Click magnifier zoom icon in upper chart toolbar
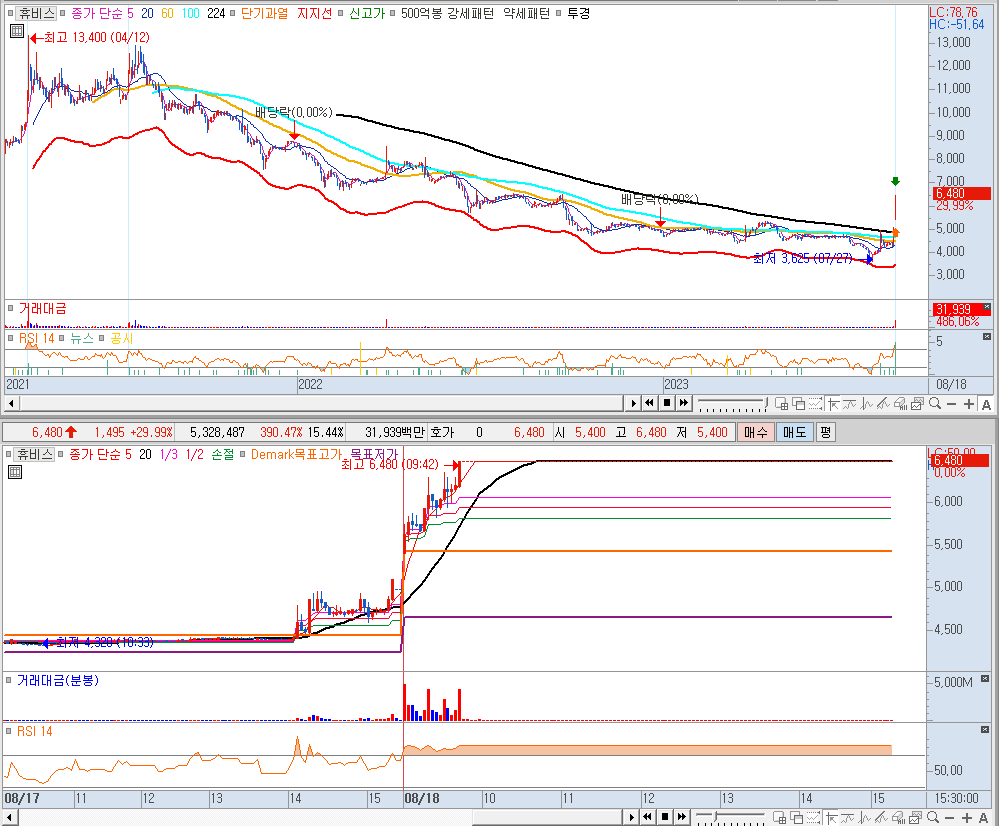The height and width of the screenshot is (826, 999). pyautogui.click(x=935, y=403)
